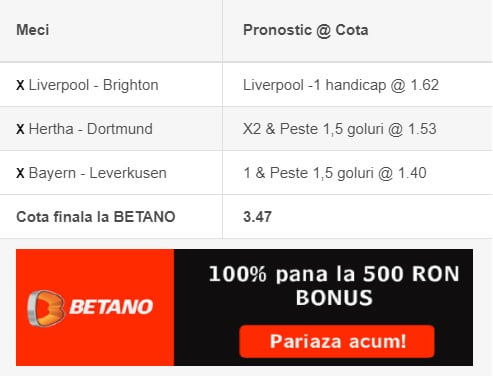
Task: Select the Hertha - Dortmund match cell
Action: point(111,129)
